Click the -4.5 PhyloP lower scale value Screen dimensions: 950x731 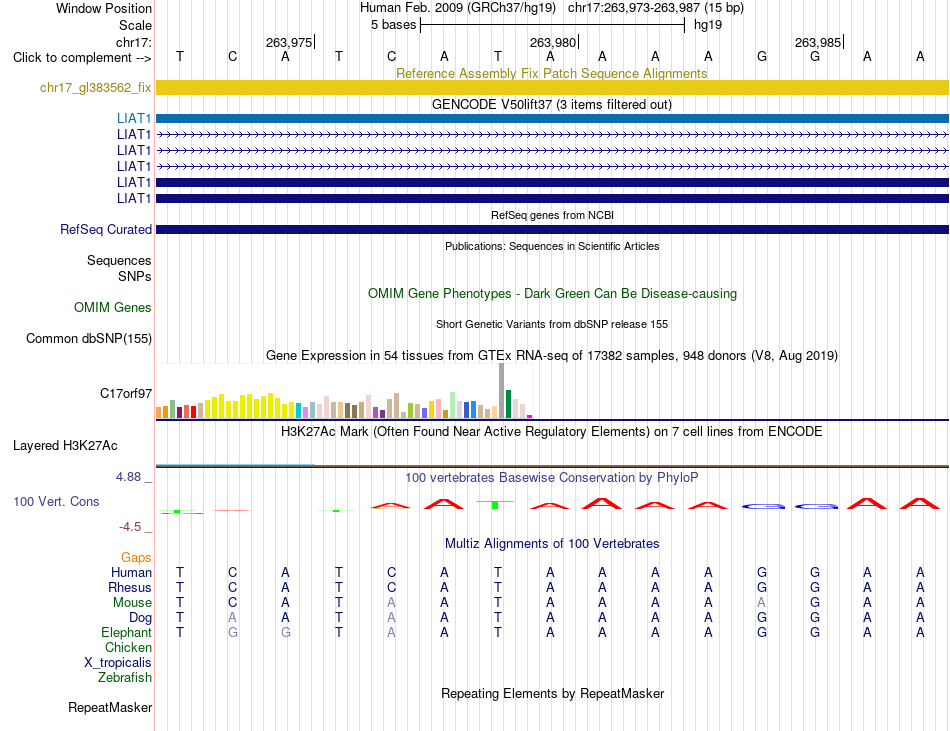tap(130, 526)
